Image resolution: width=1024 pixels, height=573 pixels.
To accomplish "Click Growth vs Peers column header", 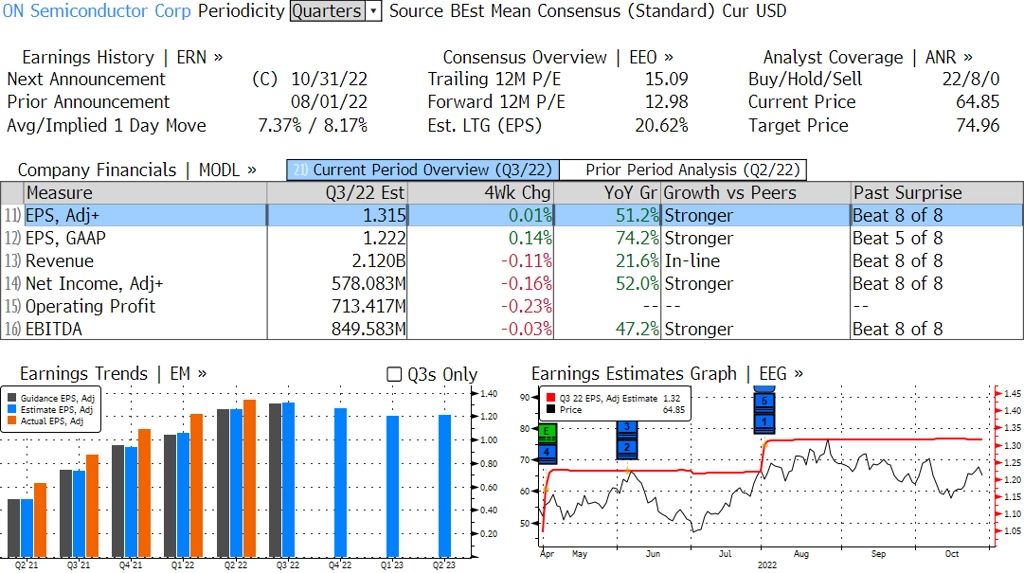I will point(756,193).
